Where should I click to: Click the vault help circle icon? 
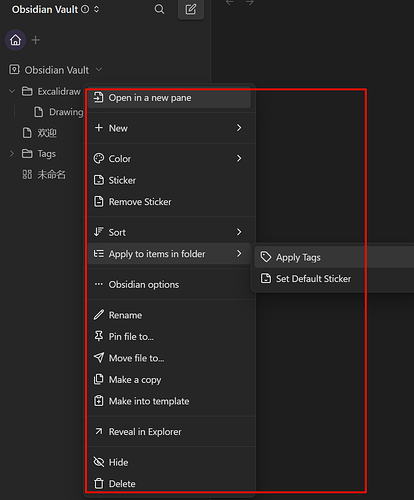(x=85, y=9)
